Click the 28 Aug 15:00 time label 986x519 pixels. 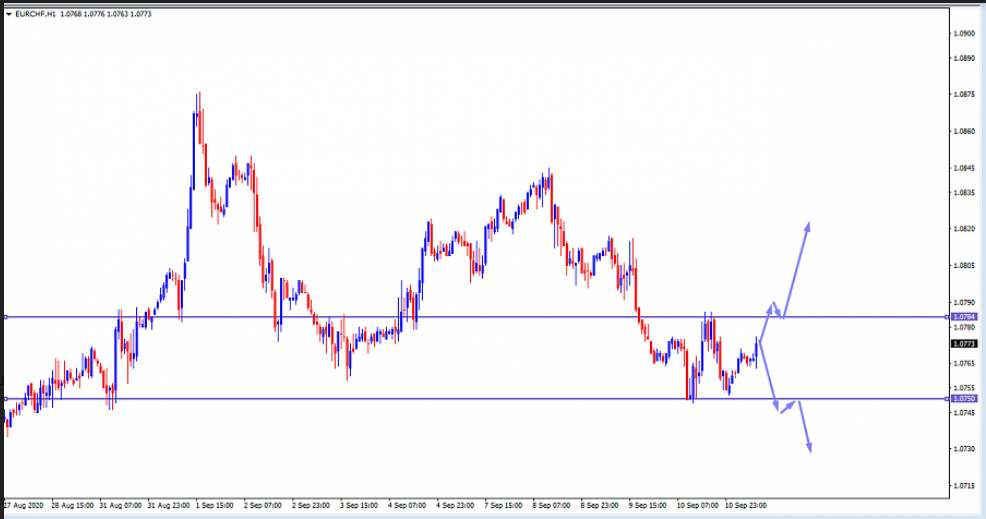point(72,505)
